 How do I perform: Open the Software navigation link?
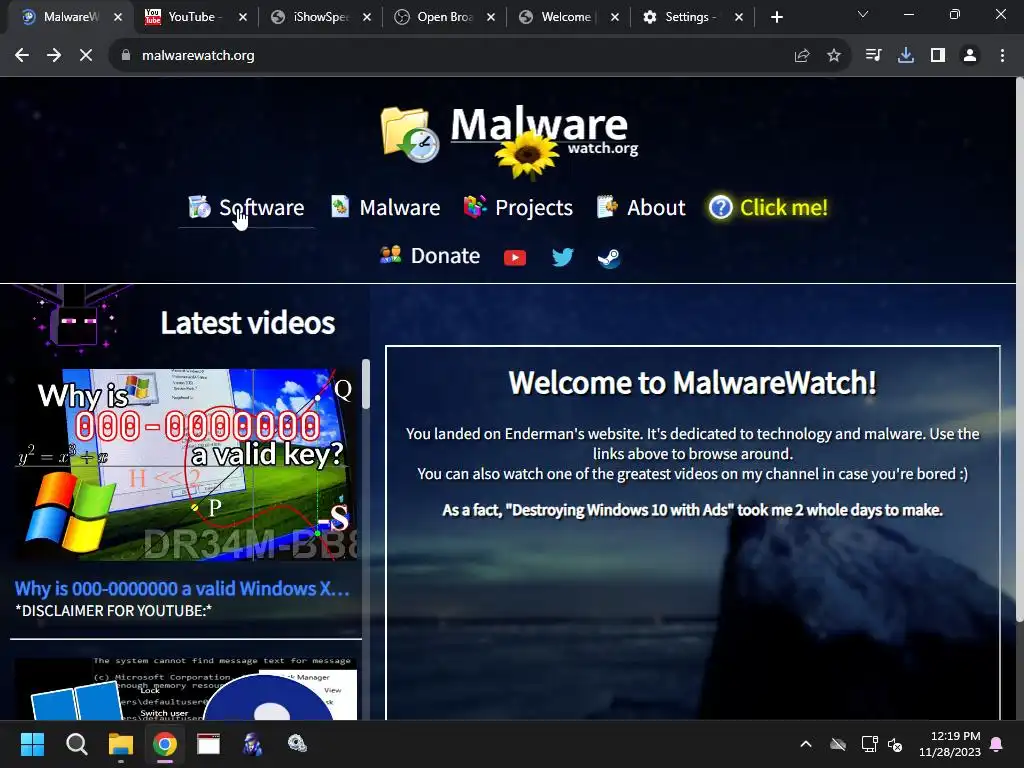[x=246, y=208]
